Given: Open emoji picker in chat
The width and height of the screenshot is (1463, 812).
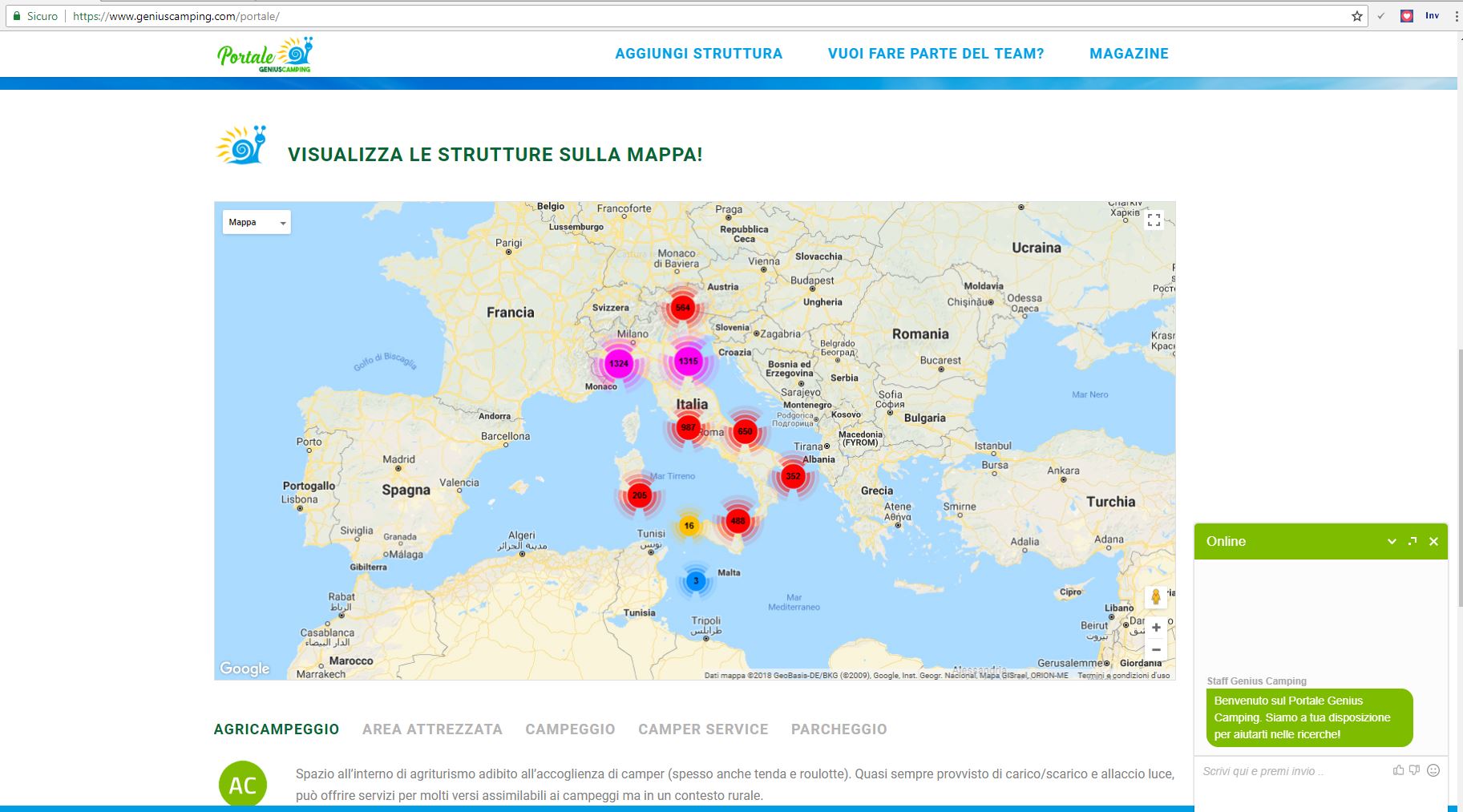Looking at the screenshot, I should coord(1433,770).
